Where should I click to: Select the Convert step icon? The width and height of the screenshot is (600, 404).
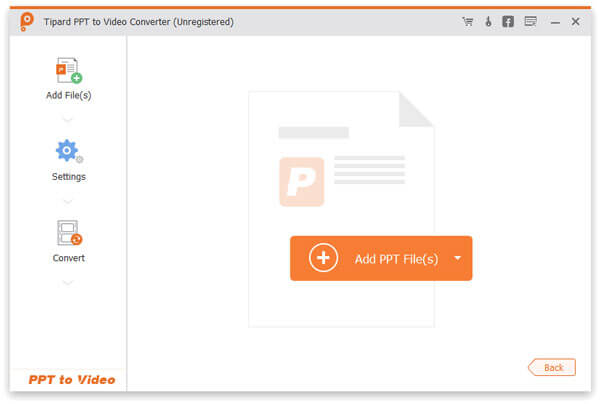(69, 233)
